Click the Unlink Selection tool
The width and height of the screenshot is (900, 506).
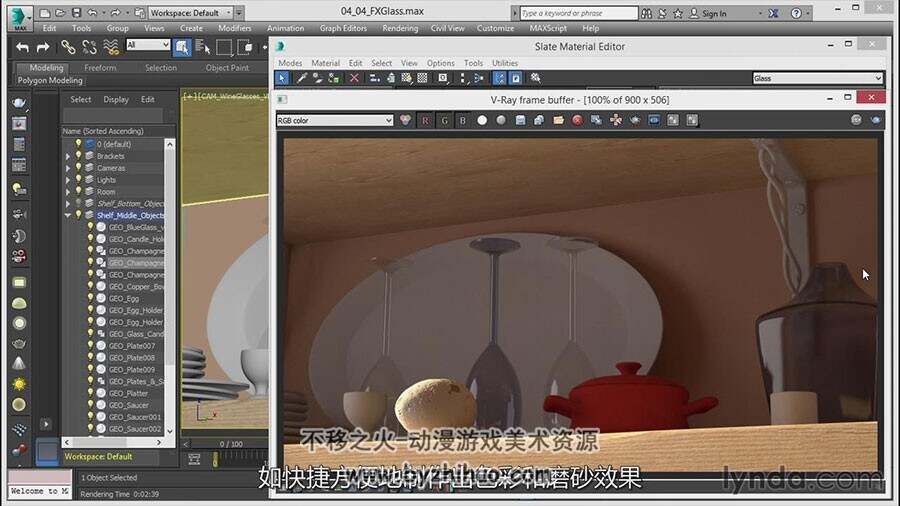[x=90, y=46]
